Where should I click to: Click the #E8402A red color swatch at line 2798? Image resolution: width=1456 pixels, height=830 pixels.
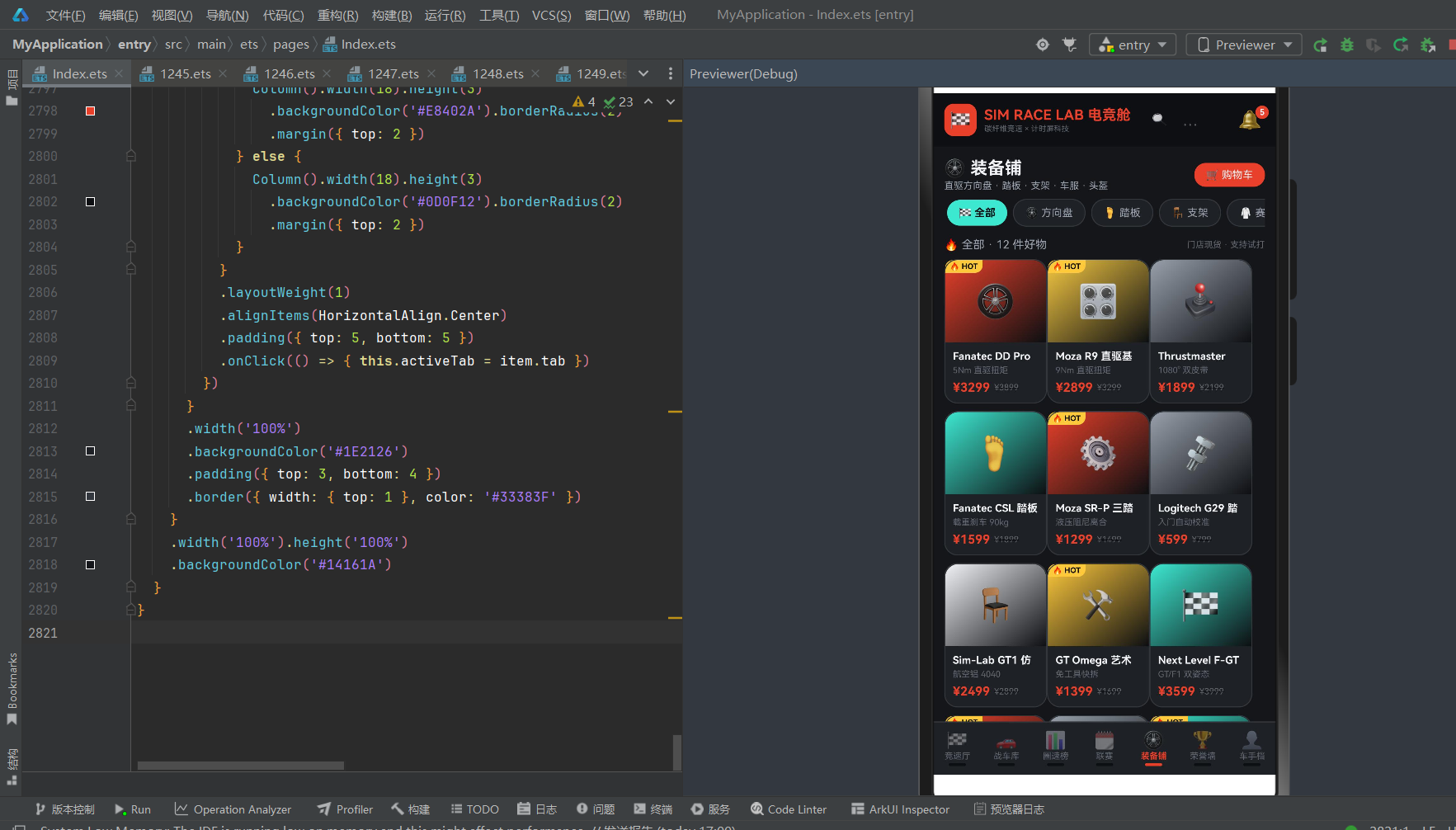pyautogui.click(x=91, y=111)
